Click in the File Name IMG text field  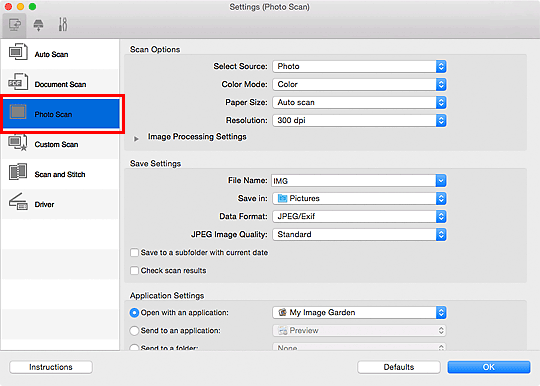point(353,181)
